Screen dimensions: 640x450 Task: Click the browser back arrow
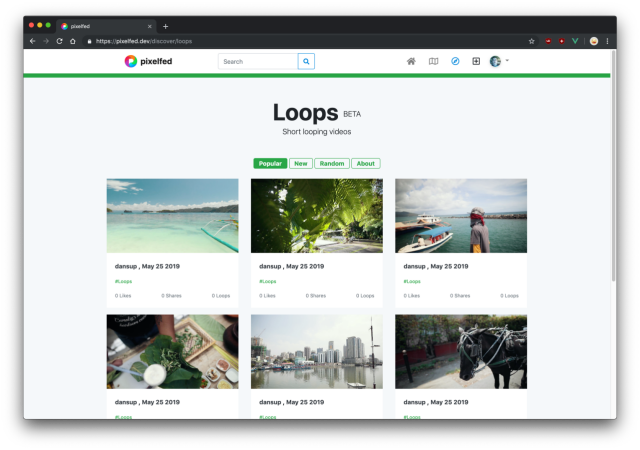[33, 41]
